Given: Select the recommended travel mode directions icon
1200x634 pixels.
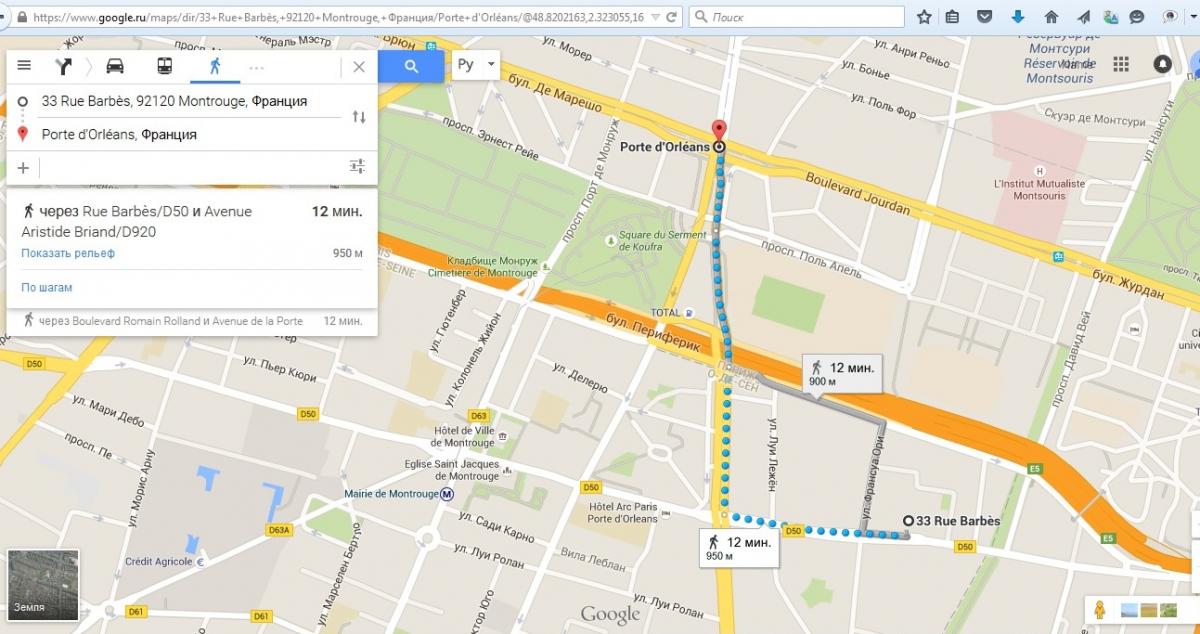Looking at the screenshot, I should (x=65, y=66).
